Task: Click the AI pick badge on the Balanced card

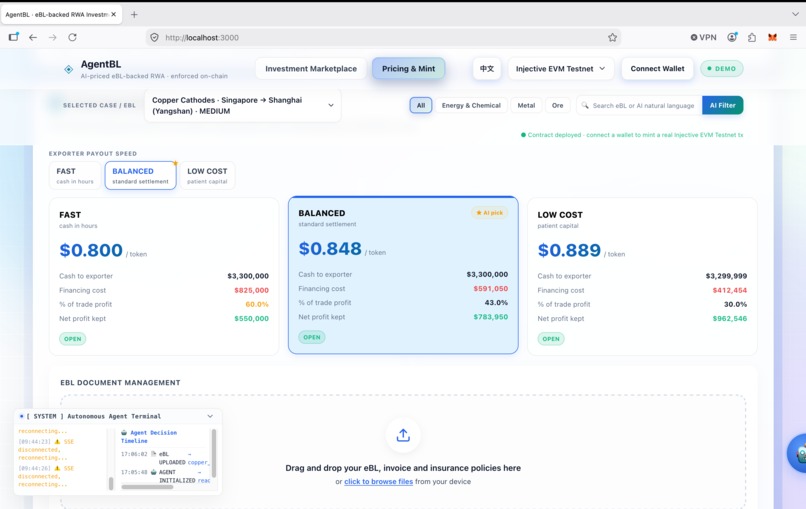Action: click(x=489, y=213)
